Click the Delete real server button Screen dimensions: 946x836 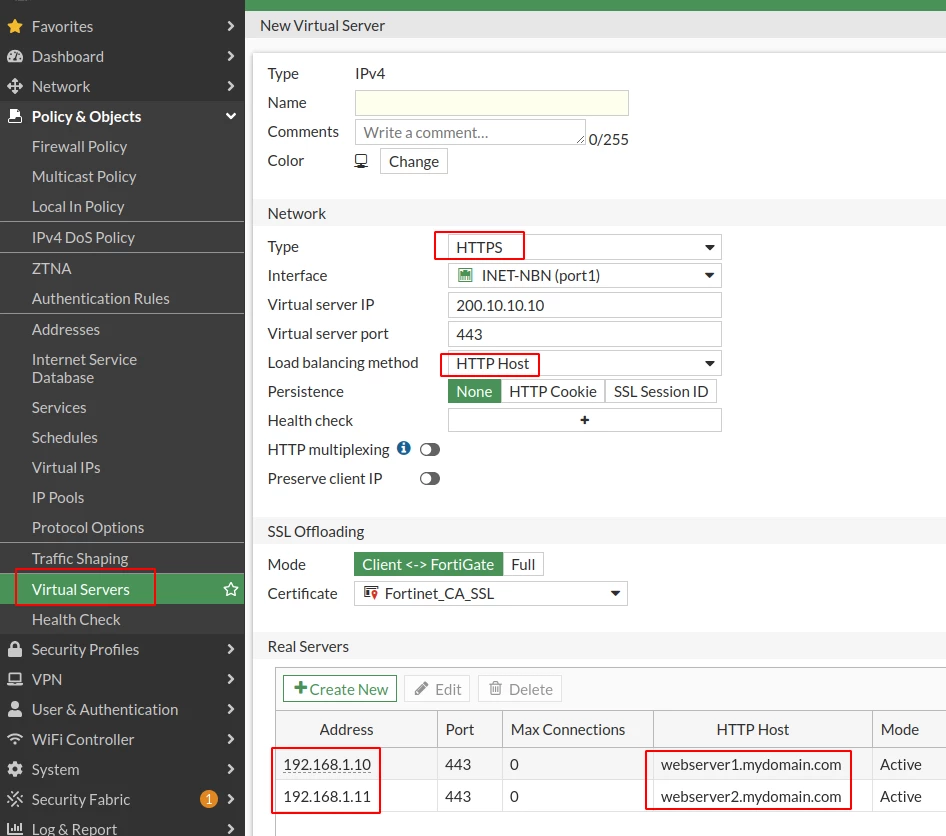pyautogui.click(x=520, y=689)
